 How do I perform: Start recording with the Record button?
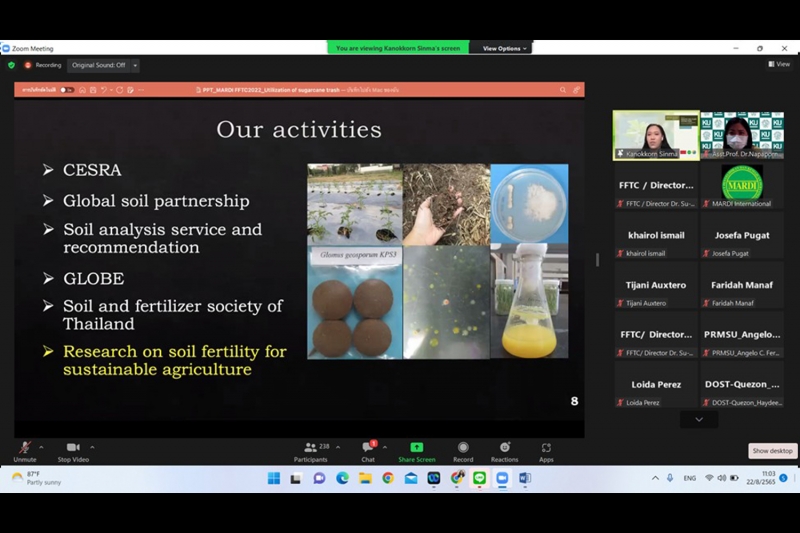pyautogui.click(x=462, y=449)
